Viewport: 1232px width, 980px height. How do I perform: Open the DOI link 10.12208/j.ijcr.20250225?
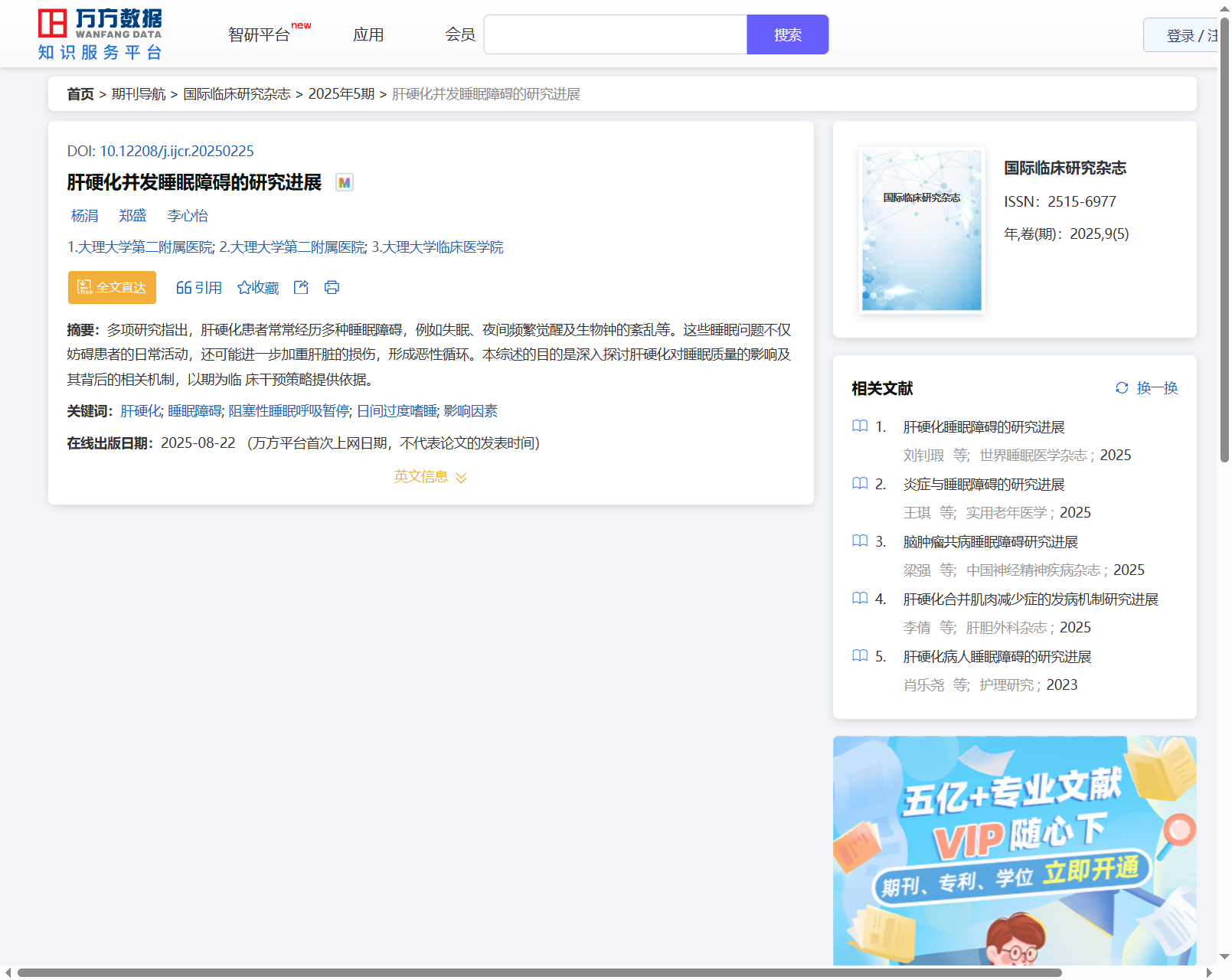pyautogui.click(x=176, y=151)
